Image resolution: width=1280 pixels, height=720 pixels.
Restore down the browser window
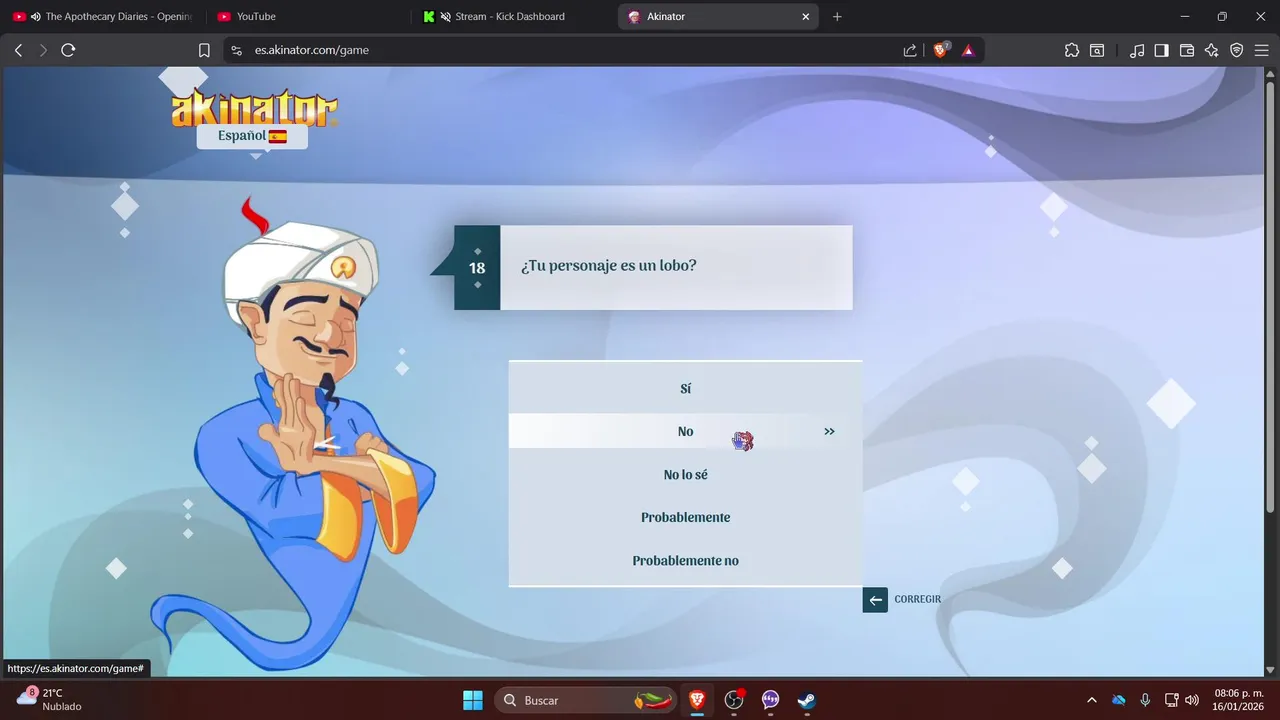click(1222, 17)
